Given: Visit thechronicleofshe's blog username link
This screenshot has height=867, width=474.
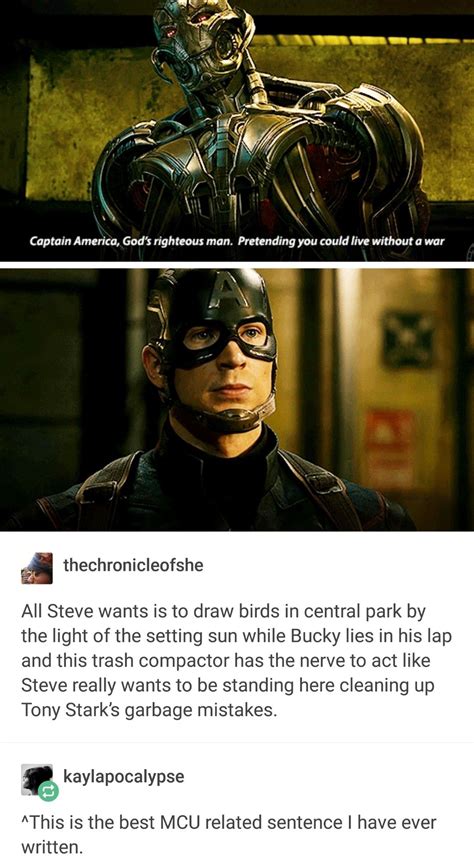Looking at the screenshot, I should 133,565.
